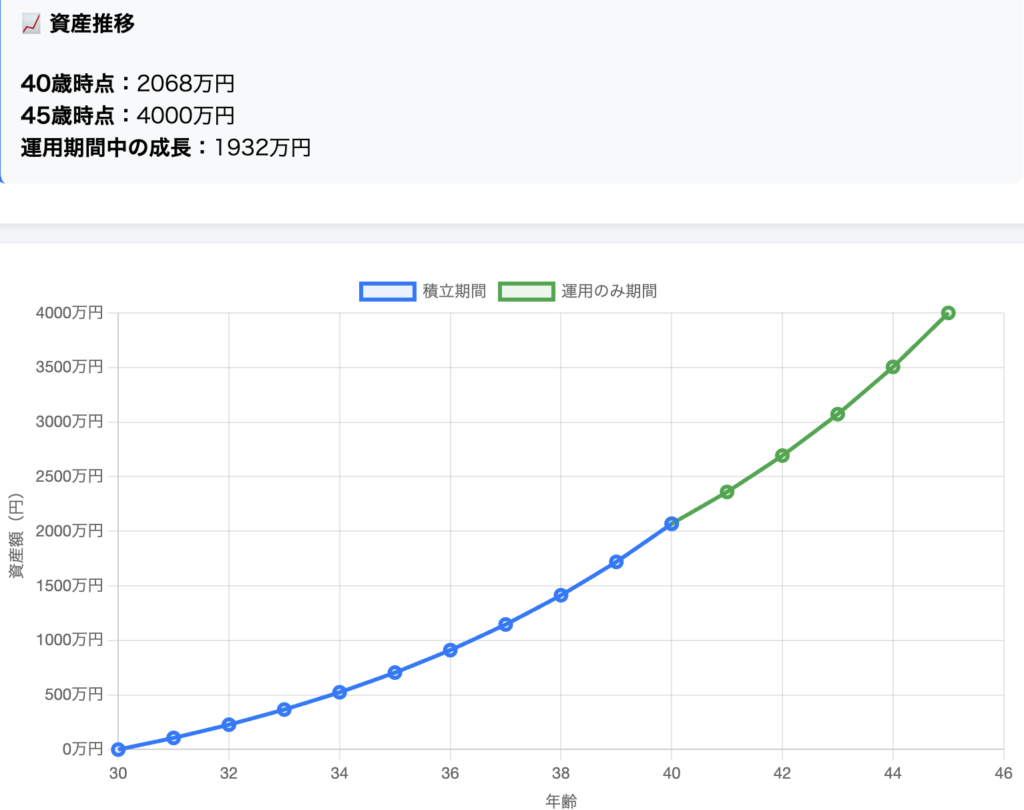Click the 40歳時点 2068万円 summary line
1024x810 pixels.
click(127, 83)
